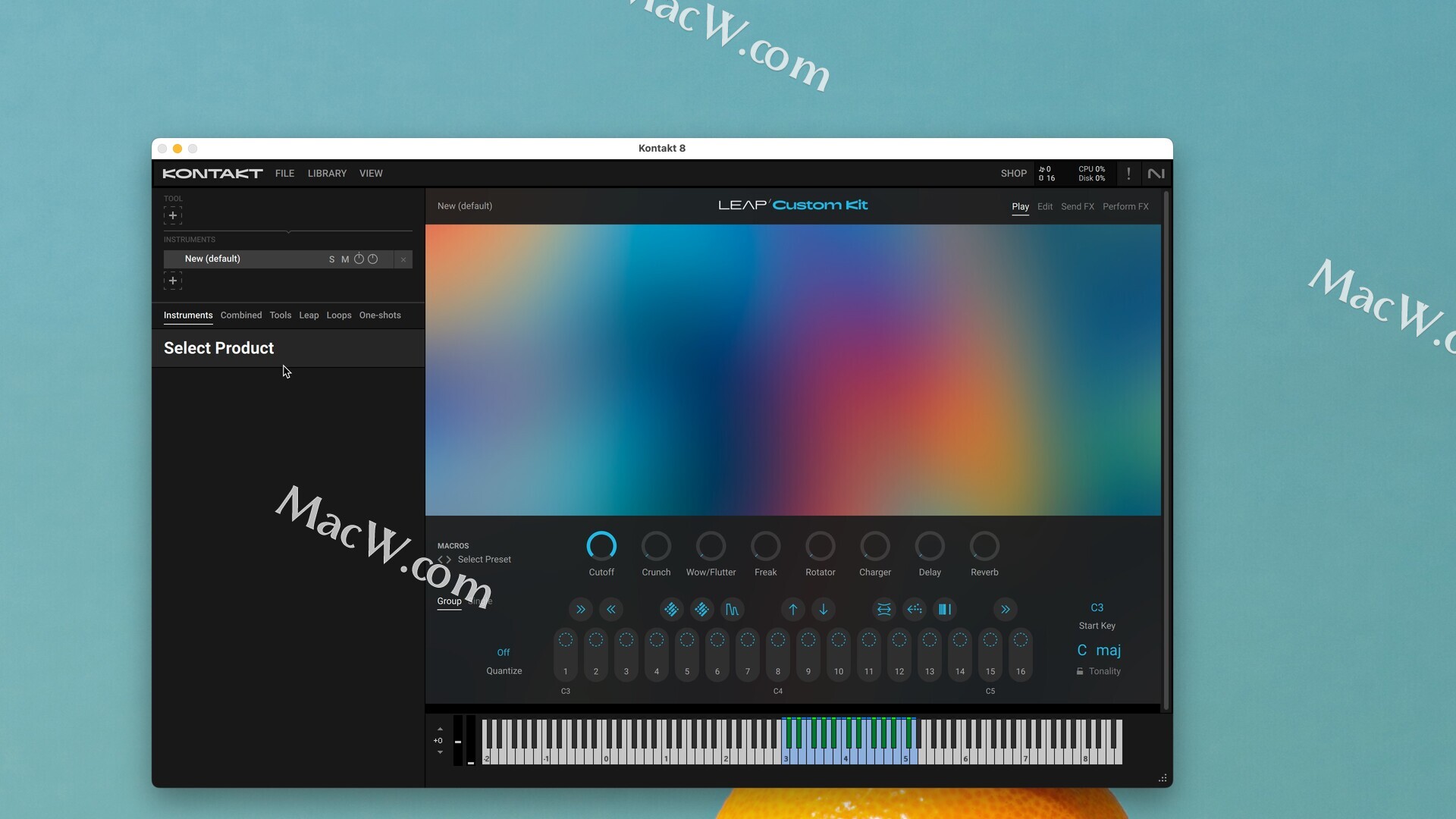Screen dimensions: 1456x819
Task: Click the Charger macro knob
Action: pyautogui.click(x=875, y=546)
